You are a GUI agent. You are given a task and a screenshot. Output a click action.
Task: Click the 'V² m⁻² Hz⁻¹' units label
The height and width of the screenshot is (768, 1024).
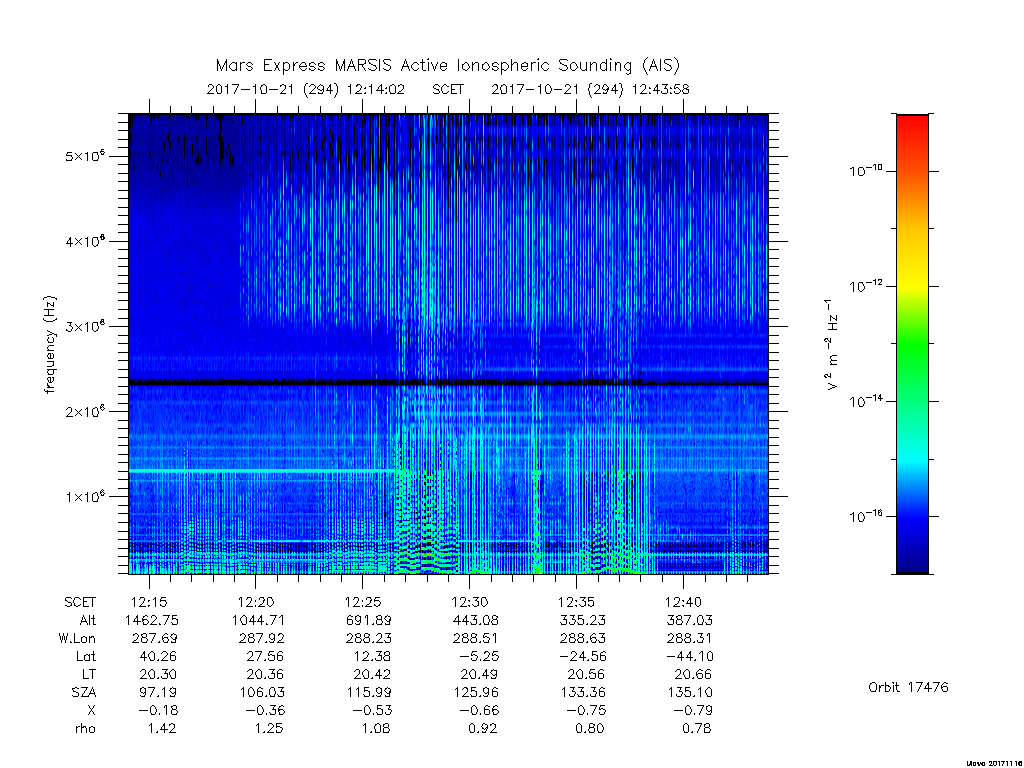pyautogui.click(x=831, y=344)
